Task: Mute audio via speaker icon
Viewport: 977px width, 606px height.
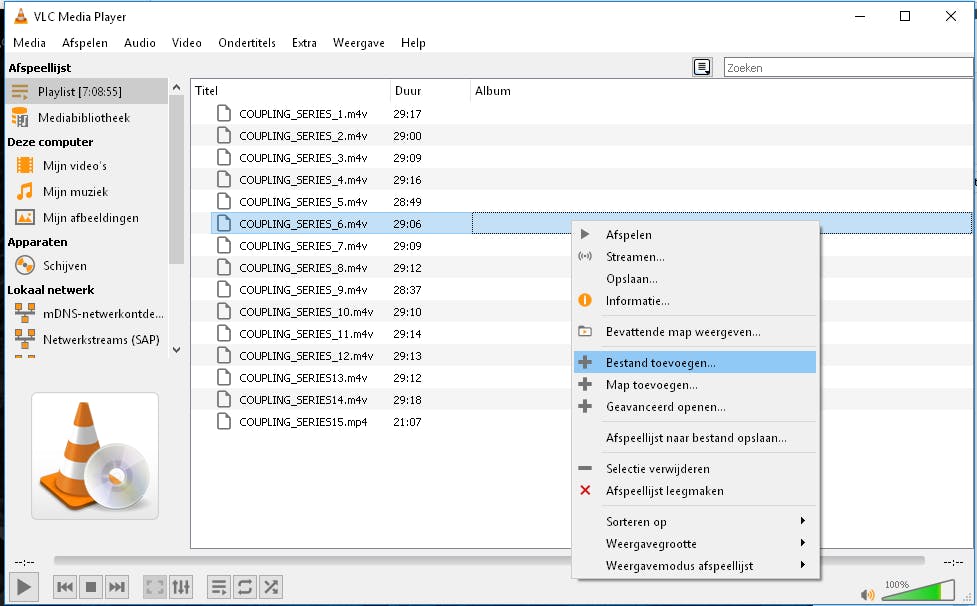Action: pos(867,595)
